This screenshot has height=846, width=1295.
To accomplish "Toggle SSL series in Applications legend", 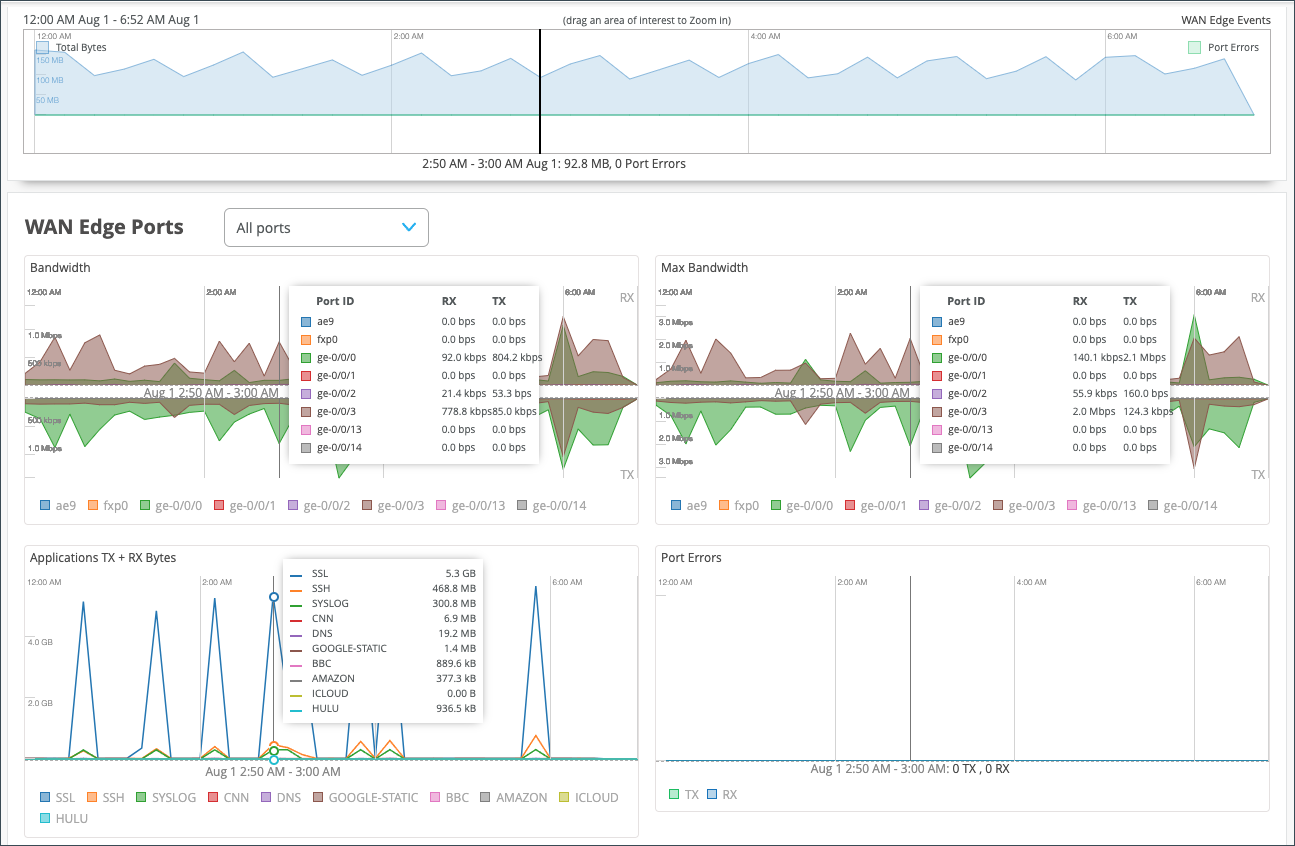I will (x=57, y=798).
